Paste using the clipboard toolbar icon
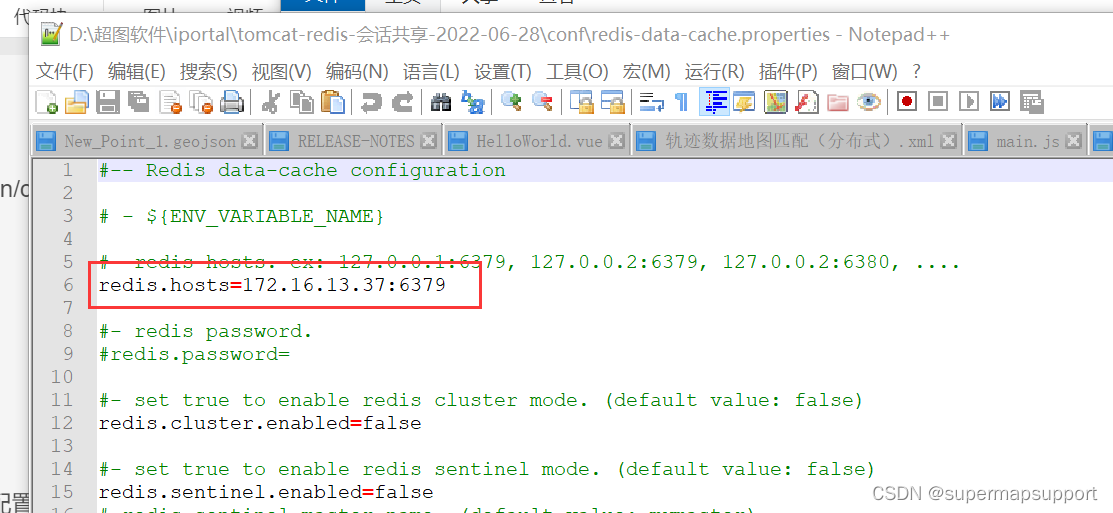The width and height of the screenshot is (1113, 513). click(333, 102)
